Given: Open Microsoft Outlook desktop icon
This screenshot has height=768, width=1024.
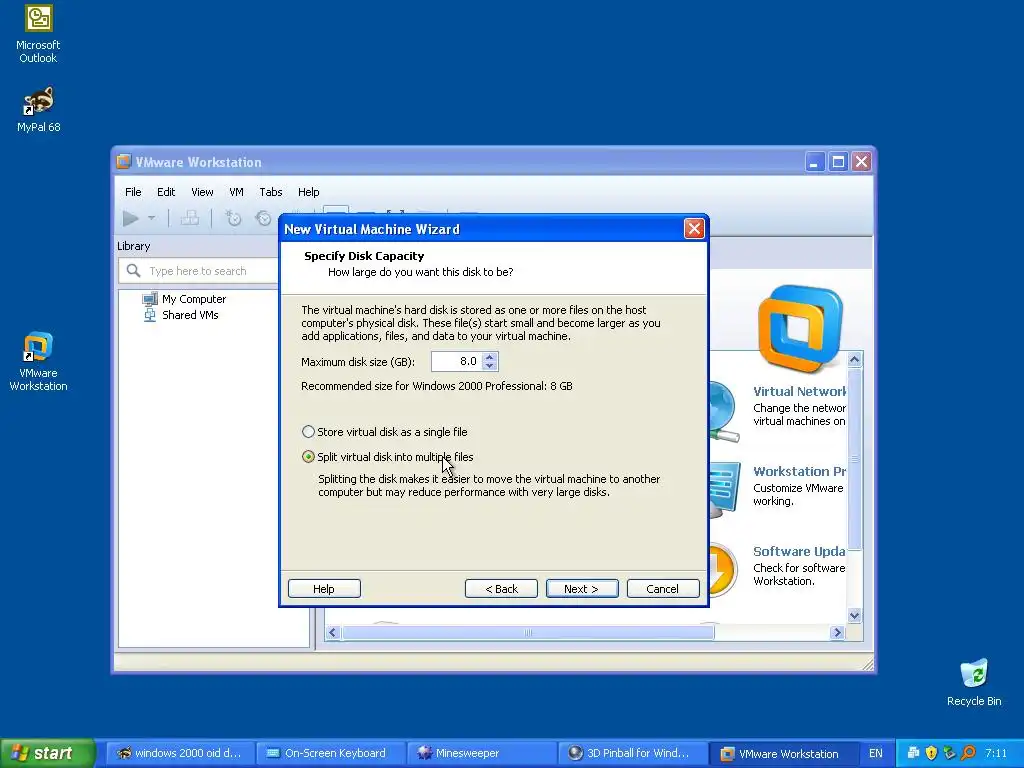Looking at the screenshot, I should [x=38, y=34].
